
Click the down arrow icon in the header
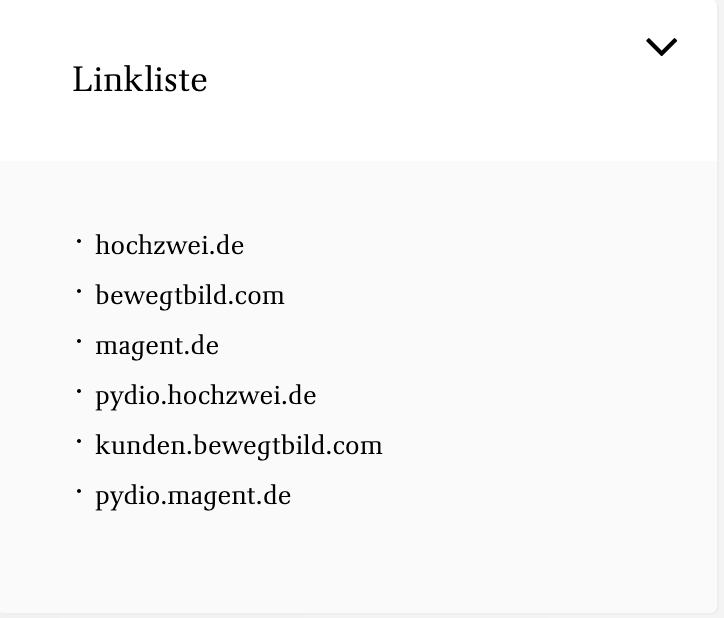[x=661, y=47]
